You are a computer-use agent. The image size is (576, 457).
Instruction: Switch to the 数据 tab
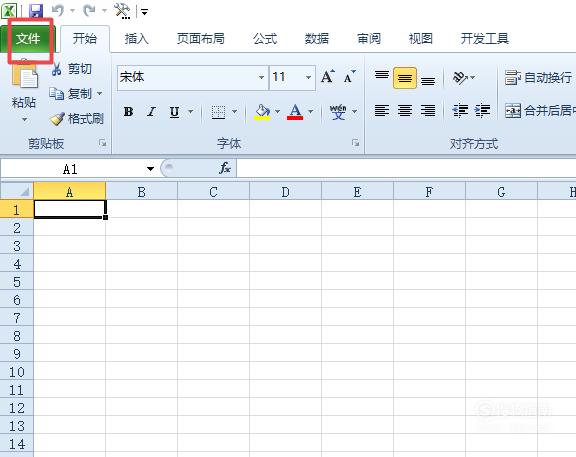pos(317,39)
